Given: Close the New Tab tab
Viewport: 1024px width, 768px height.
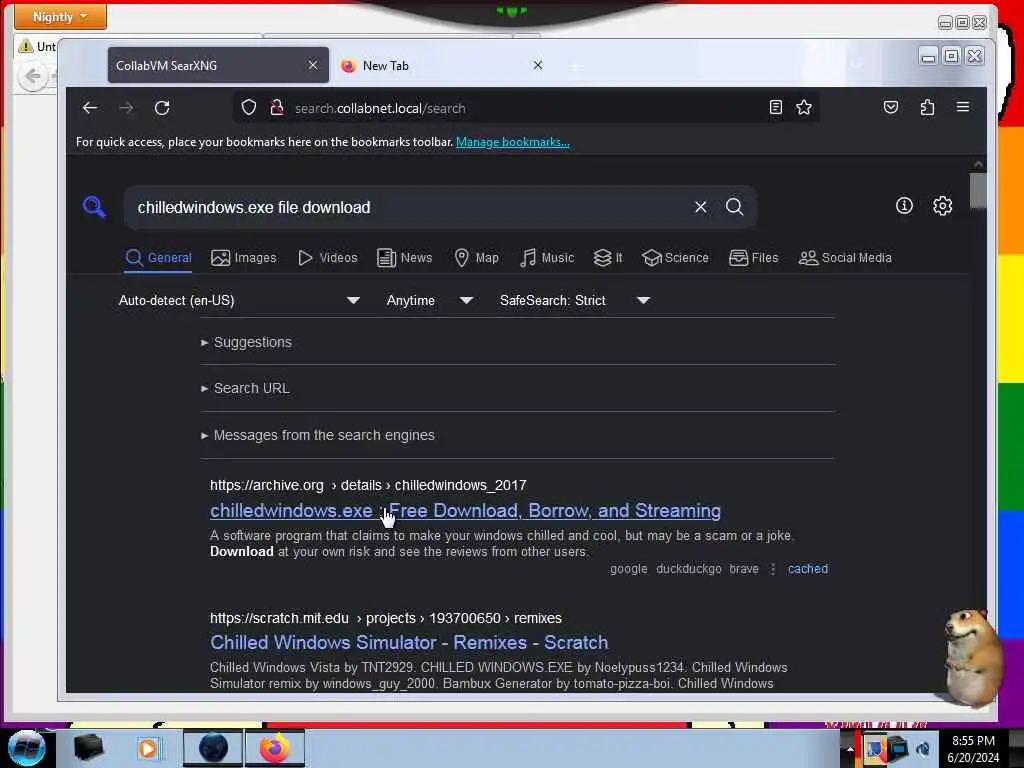Looking at the screenshot, I should click(x=537, y=65).
